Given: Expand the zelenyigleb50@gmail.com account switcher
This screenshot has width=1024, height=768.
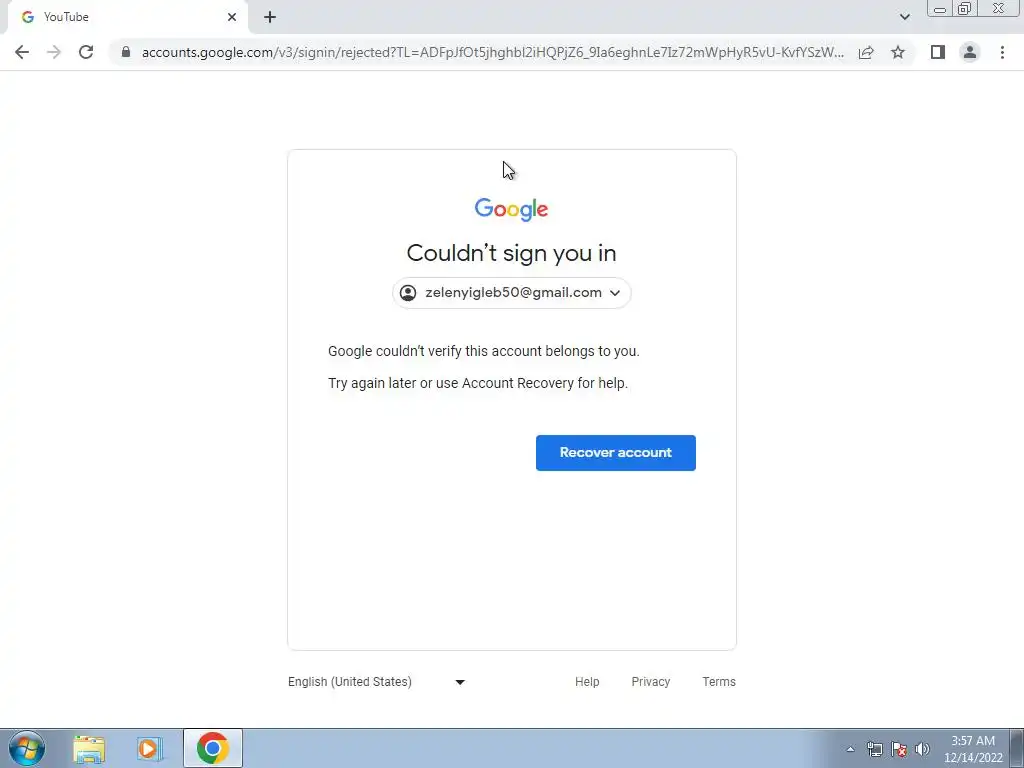Looking at the screenshot, I should click(x=511, y=293).
